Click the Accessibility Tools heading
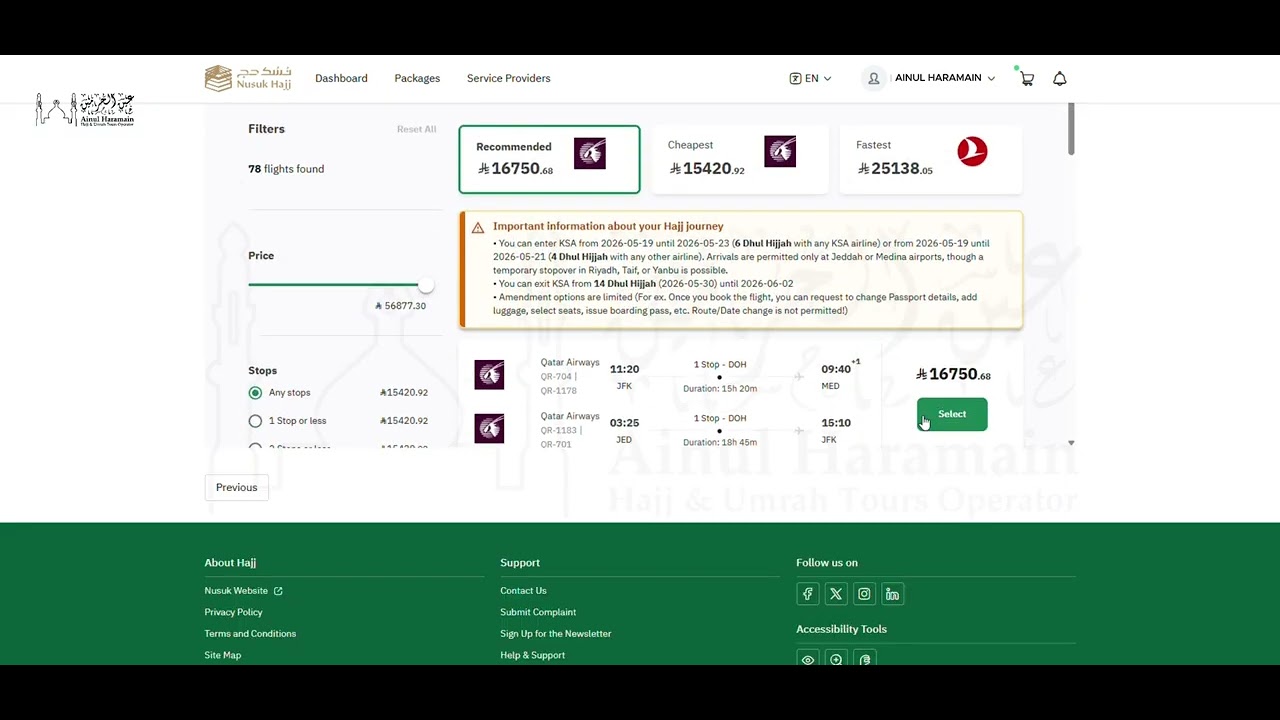 point(841,629)
